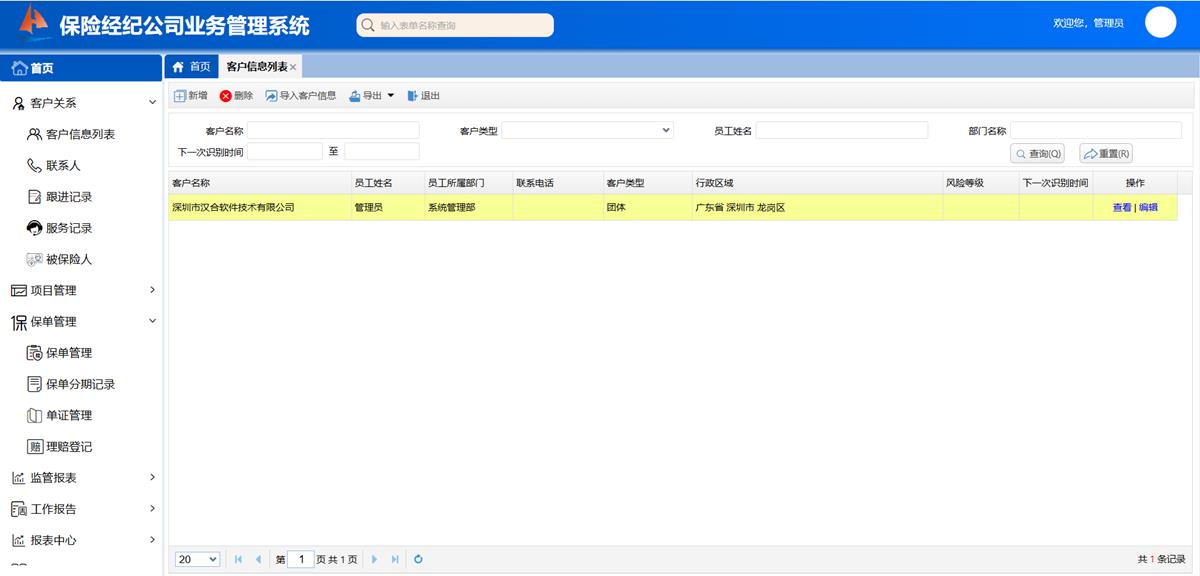Go to next page icon in pager
Image resolution: width=1200 pixels, height=576 pixels.
pyautogui.click(x=375, y=559)
